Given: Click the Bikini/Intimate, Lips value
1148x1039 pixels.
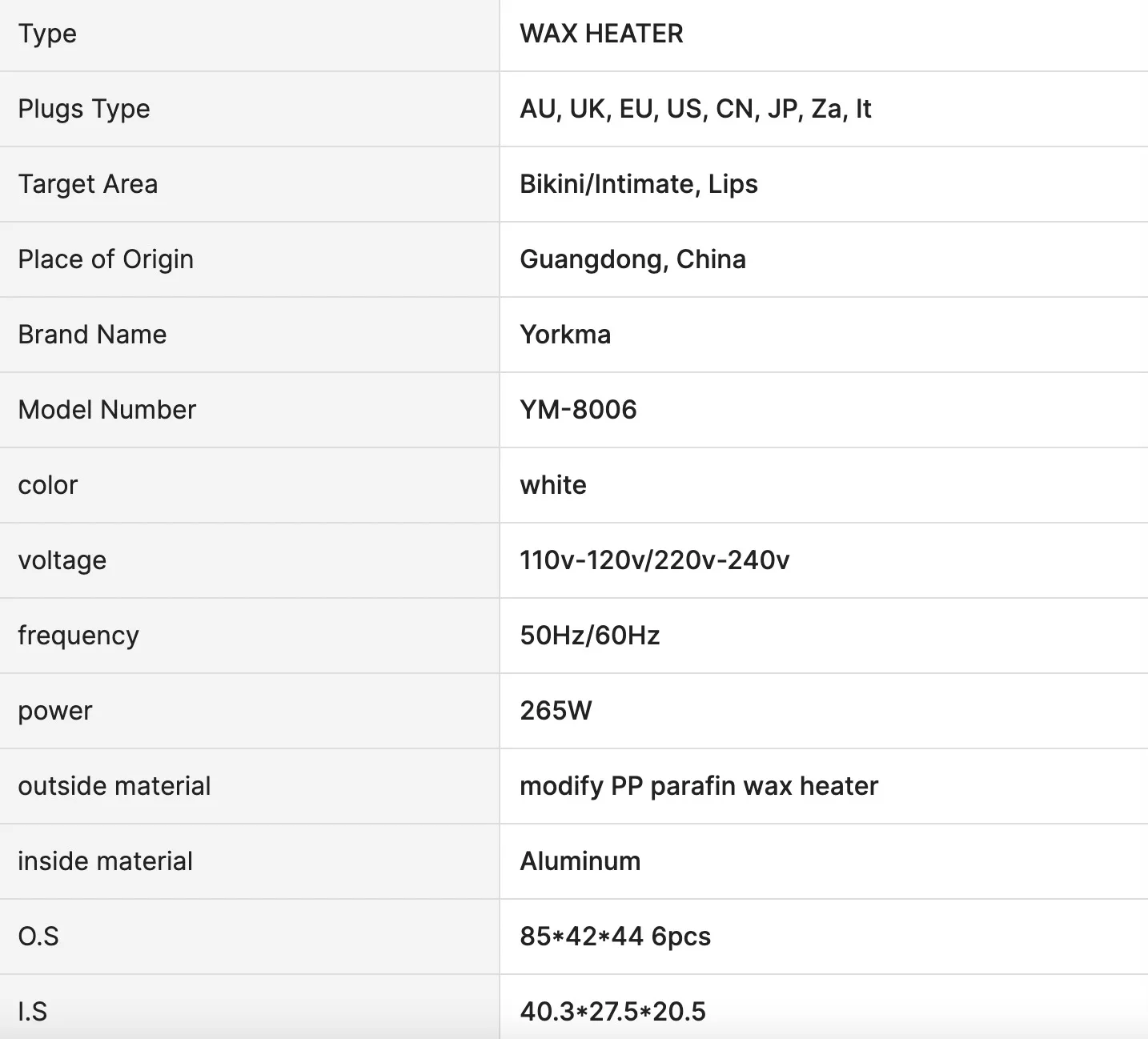Looking at the screenshot, I should pyautogui.click(x=638, y=184).
